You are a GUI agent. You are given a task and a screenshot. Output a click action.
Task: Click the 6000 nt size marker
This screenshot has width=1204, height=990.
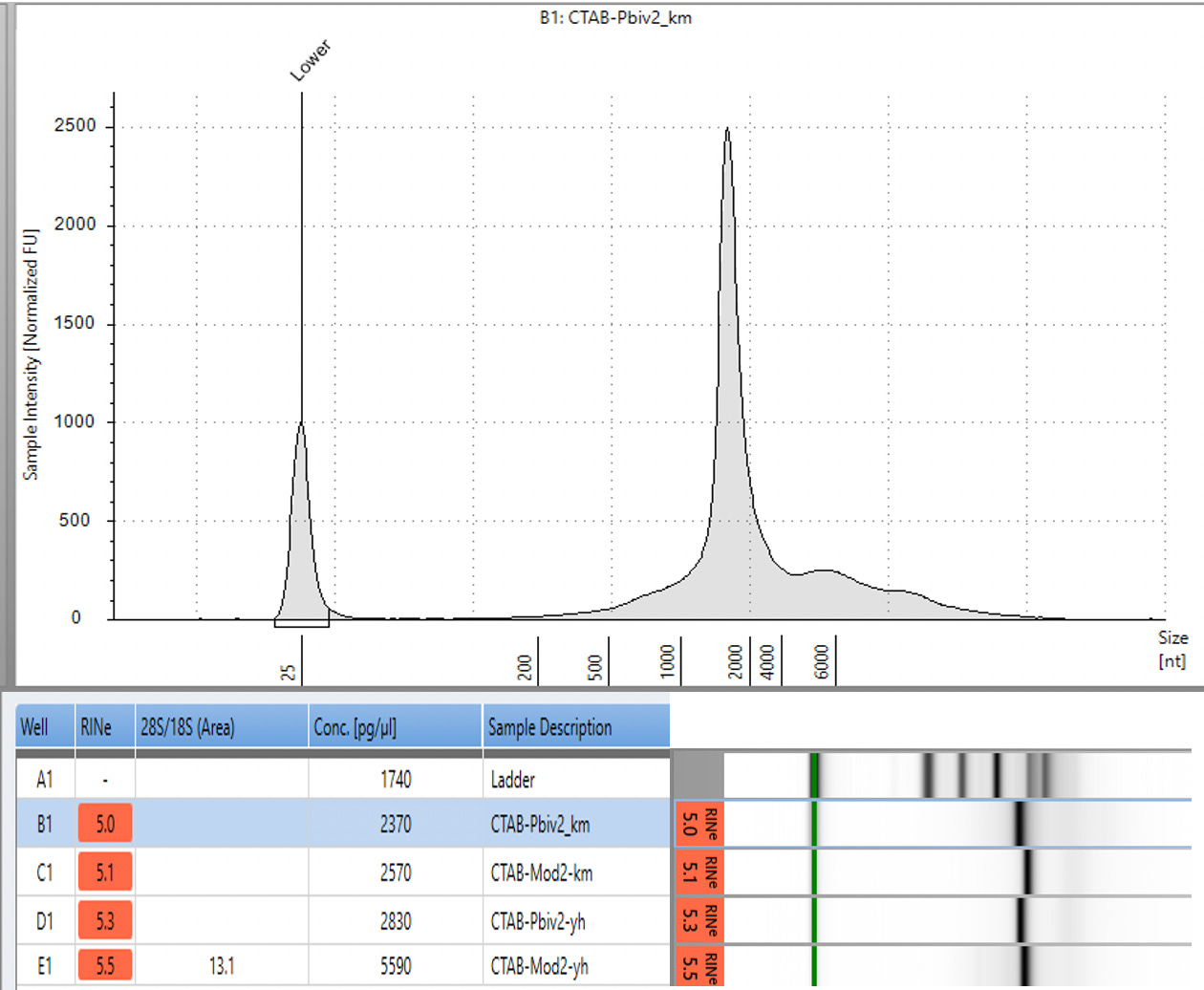point(822,661)
